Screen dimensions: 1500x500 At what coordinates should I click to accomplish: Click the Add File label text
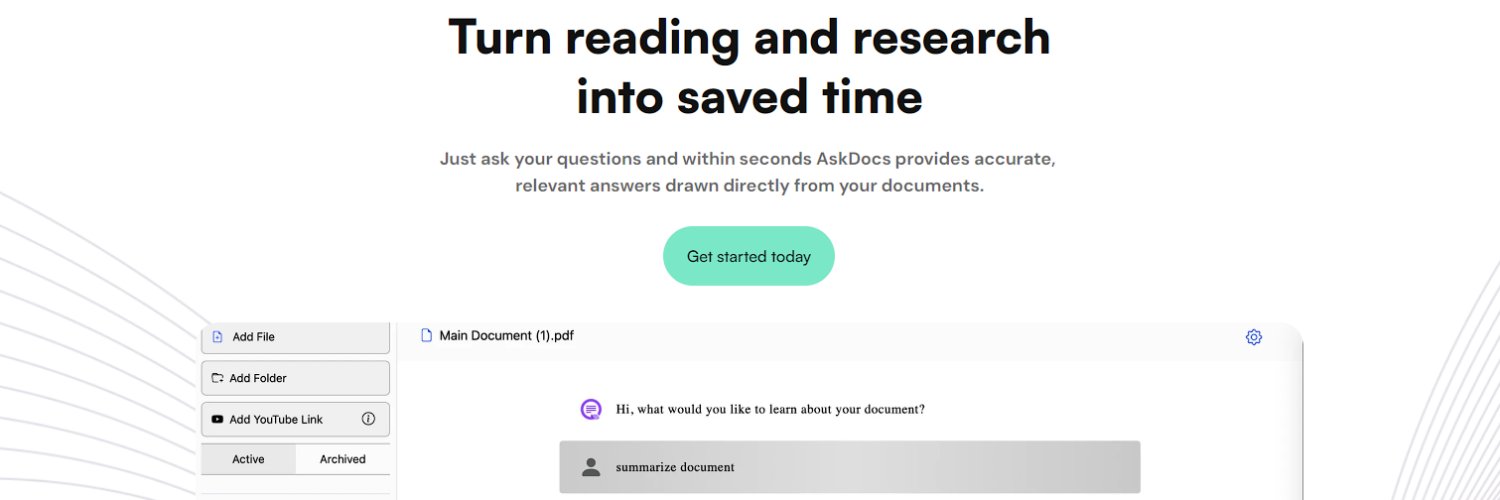pyautogui.click(x=254, y=337)
